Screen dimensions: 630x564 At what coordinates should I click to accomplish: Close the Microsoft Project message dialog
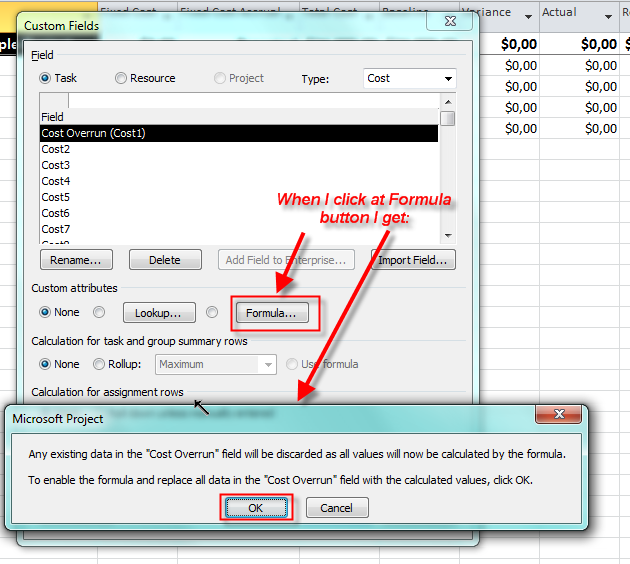pyautogui.click(x=558, y=416)
